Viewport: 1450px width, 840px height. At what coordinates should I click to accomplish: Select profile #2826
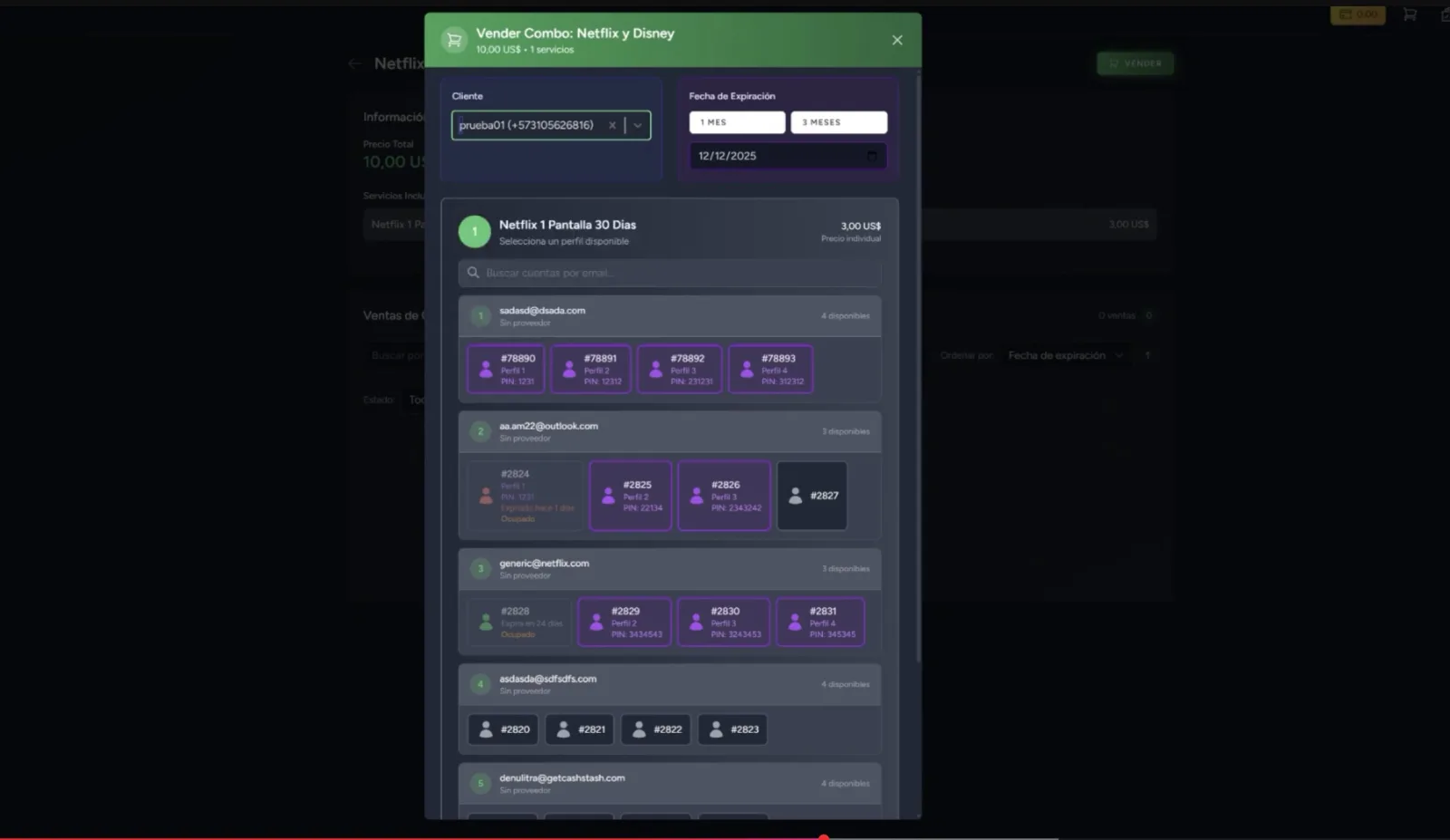click(724, 496)
